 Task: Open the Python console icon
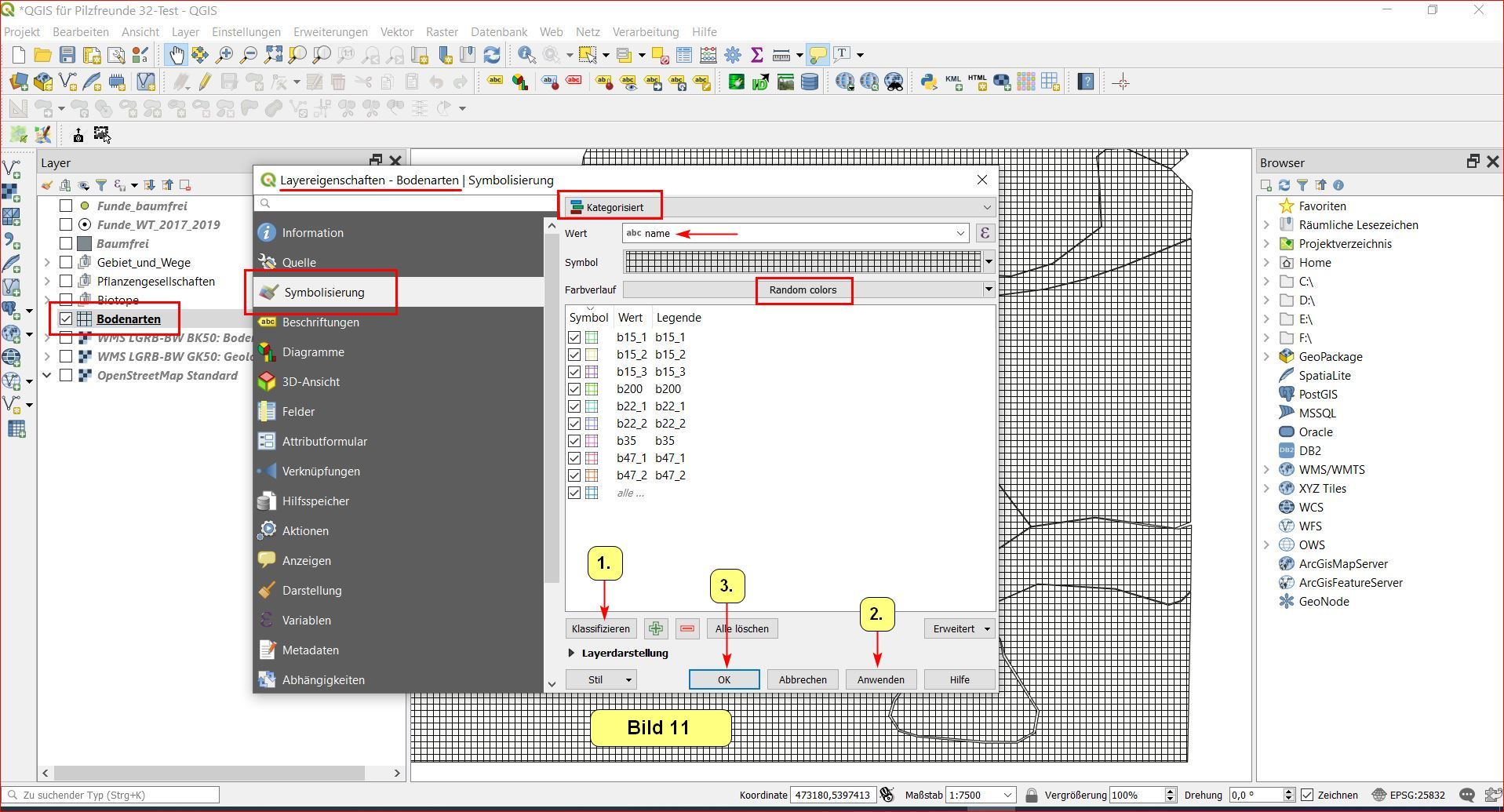(x=928, y=82)
